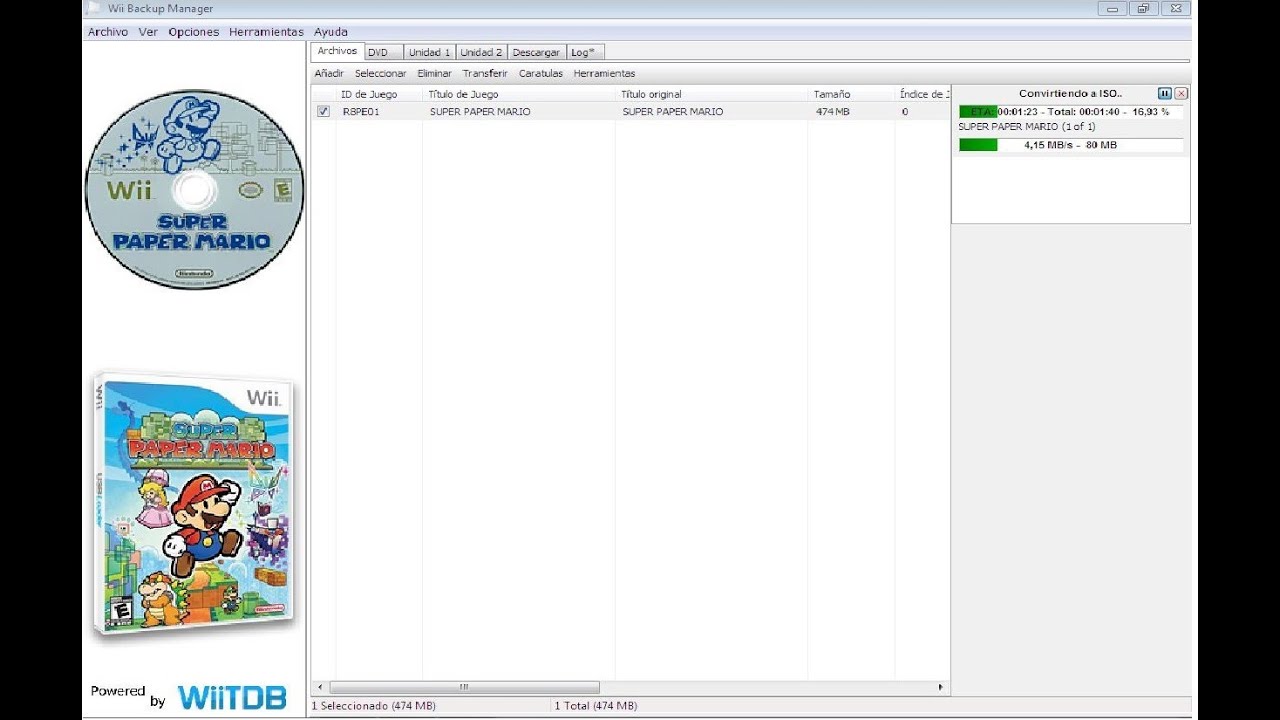Open the Archivo menu
The image size is (1280, 720).
[x=108, y=32]
